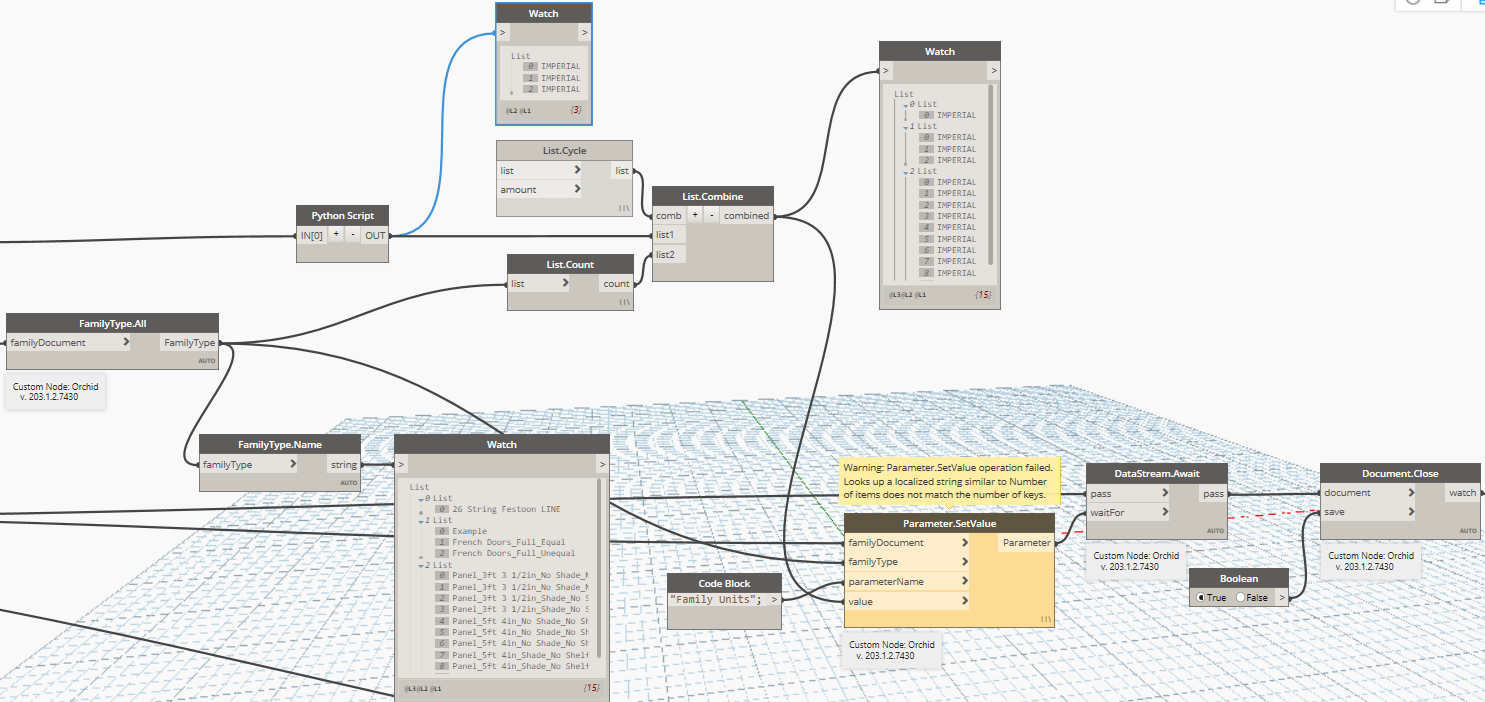The image size is (1485, 702).
Task: Click the 'watch' output port on Document.Close
Action: pos(1462,492)
